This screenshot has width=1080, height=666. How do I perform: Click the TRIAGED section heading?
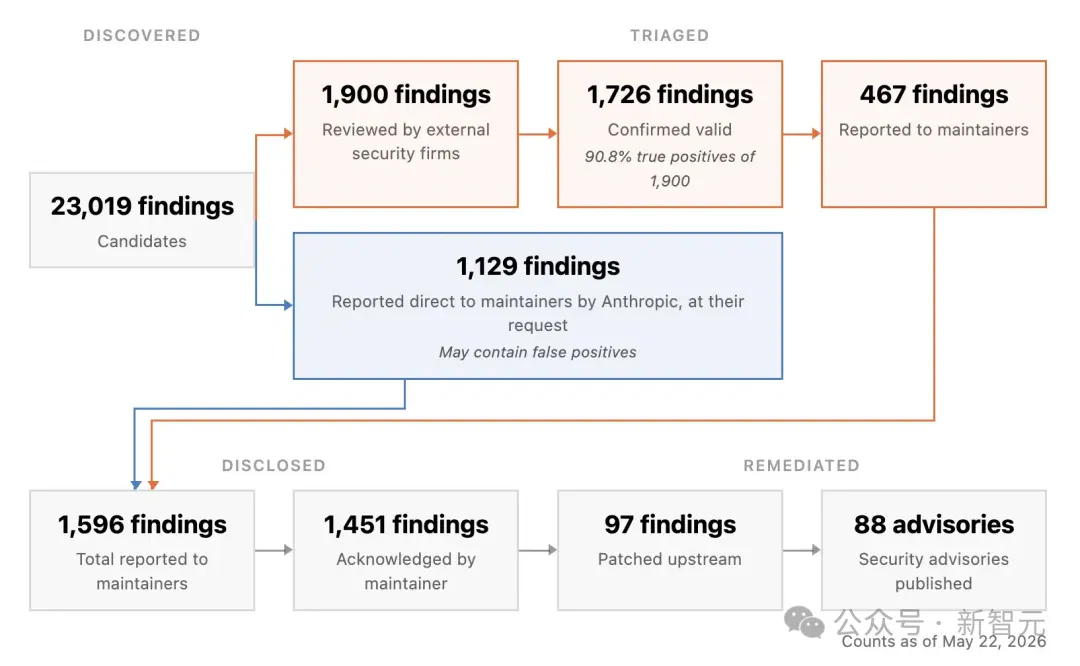point(669,36)
